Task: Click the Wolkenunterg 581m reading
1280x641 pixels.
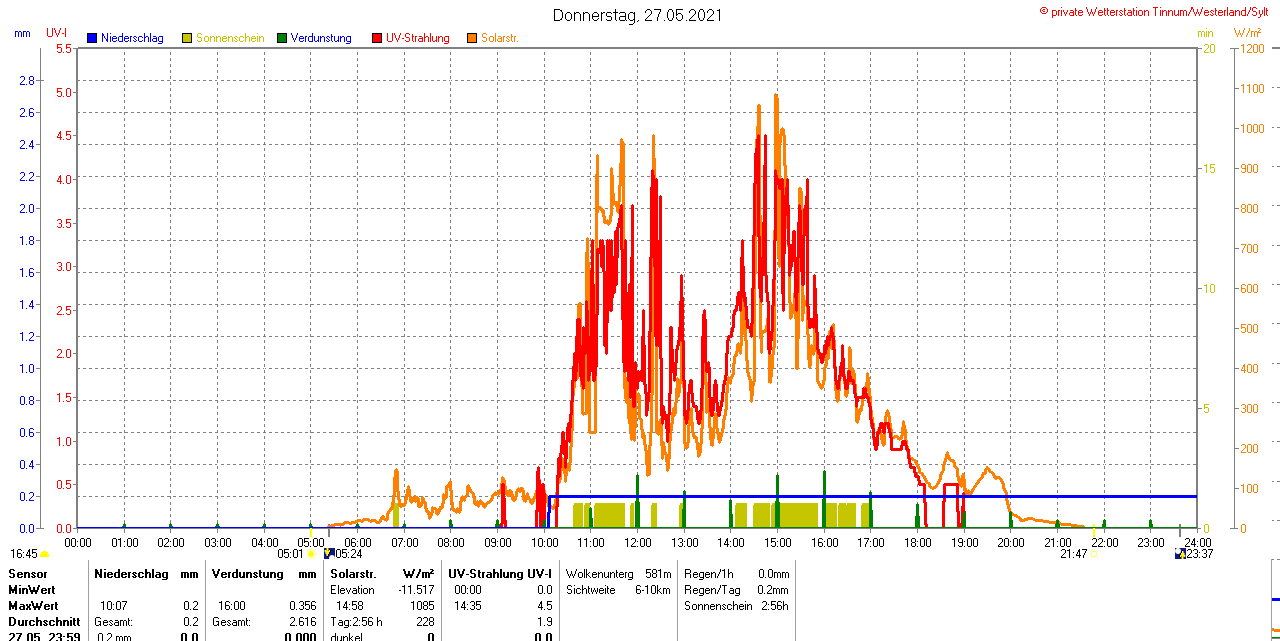Action: [618, 574]
